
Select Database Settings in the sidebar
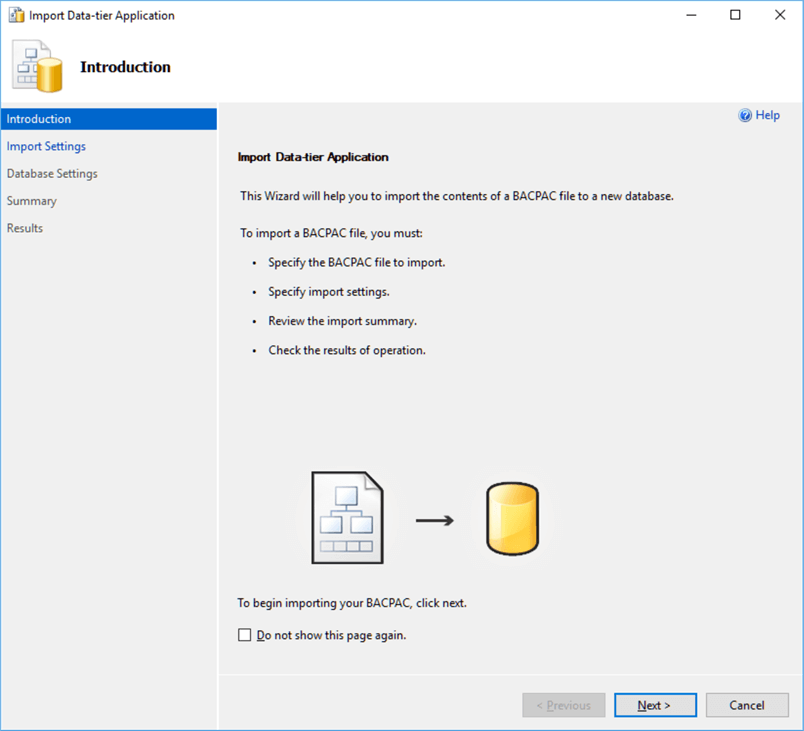click(x=52, y=173)
